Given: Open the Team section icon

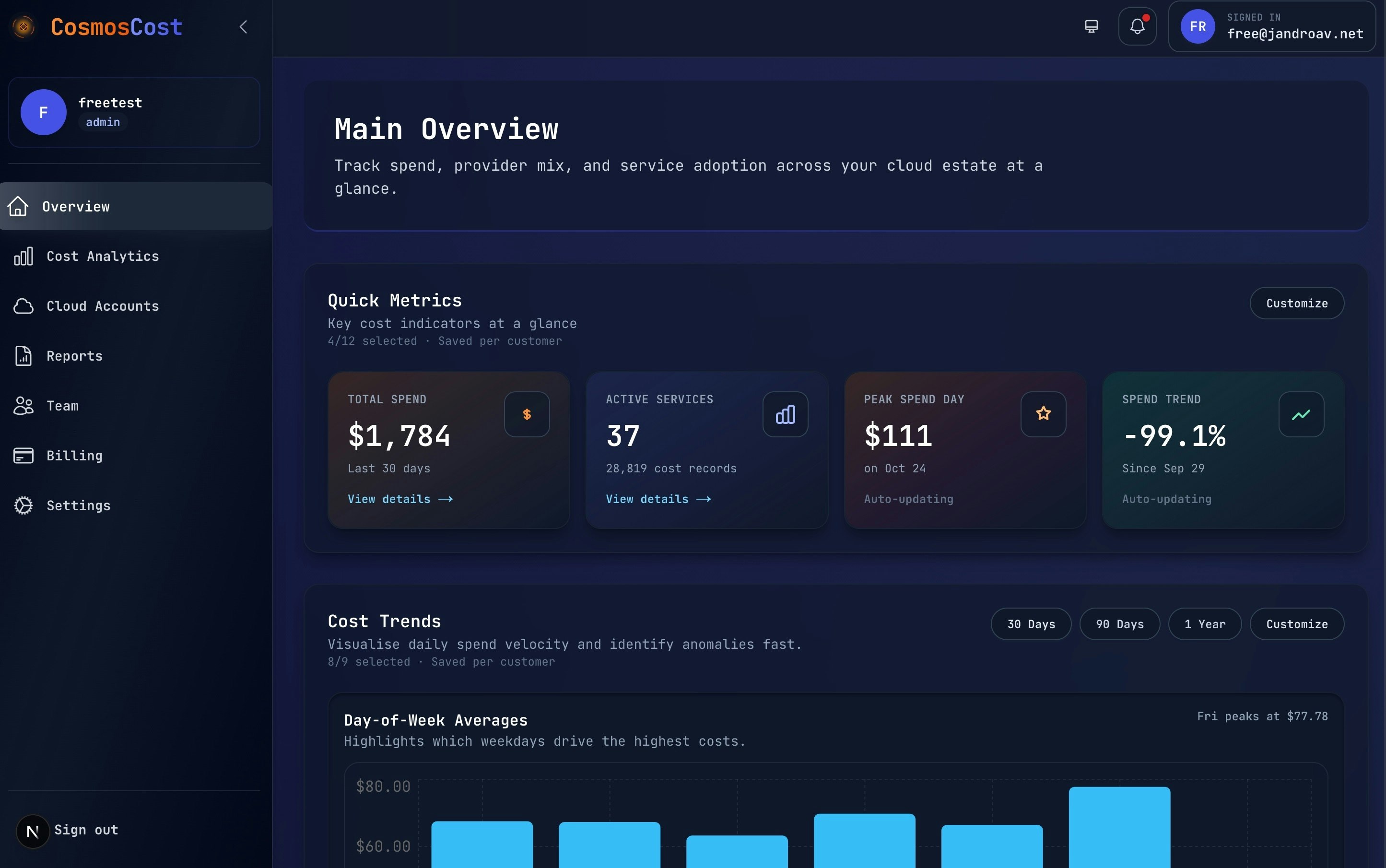Looking at the screenshot, I should [23, 406].
